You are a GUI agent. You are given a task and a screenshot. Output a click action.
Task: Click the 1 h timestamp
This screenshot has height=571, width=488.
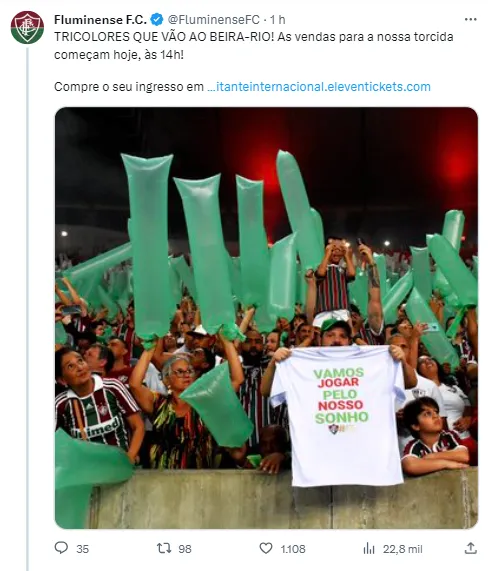click(x=278, y=20)
